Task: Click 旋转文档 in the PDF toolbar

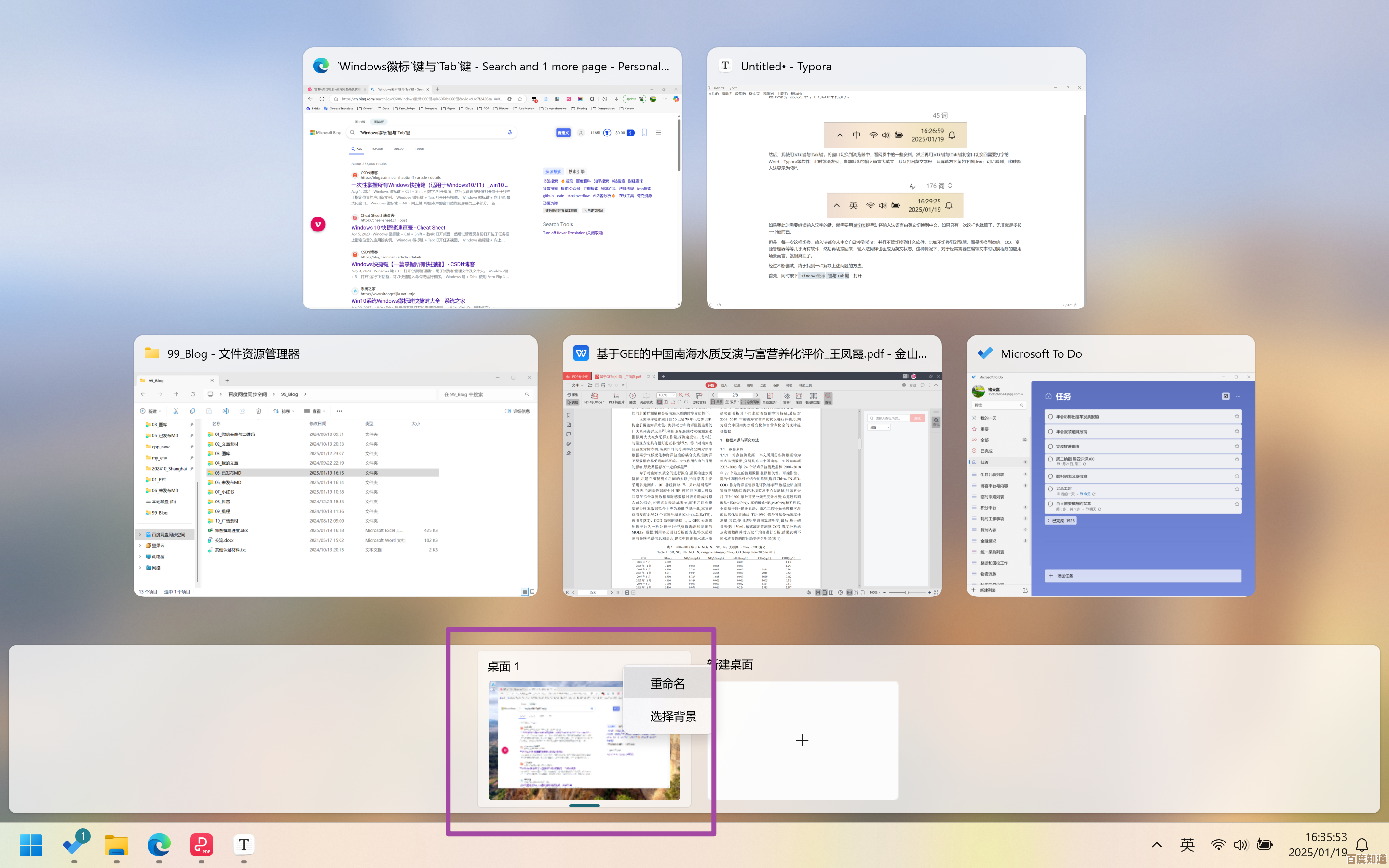Action: [x=700, y=399]
